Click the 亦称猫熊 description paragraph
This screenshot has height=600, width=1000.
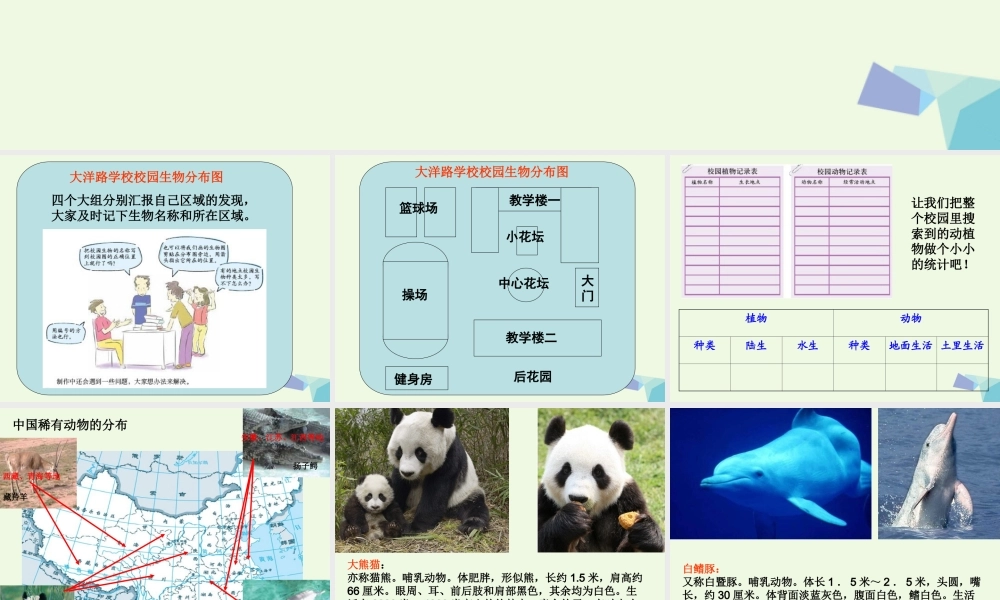495,588
